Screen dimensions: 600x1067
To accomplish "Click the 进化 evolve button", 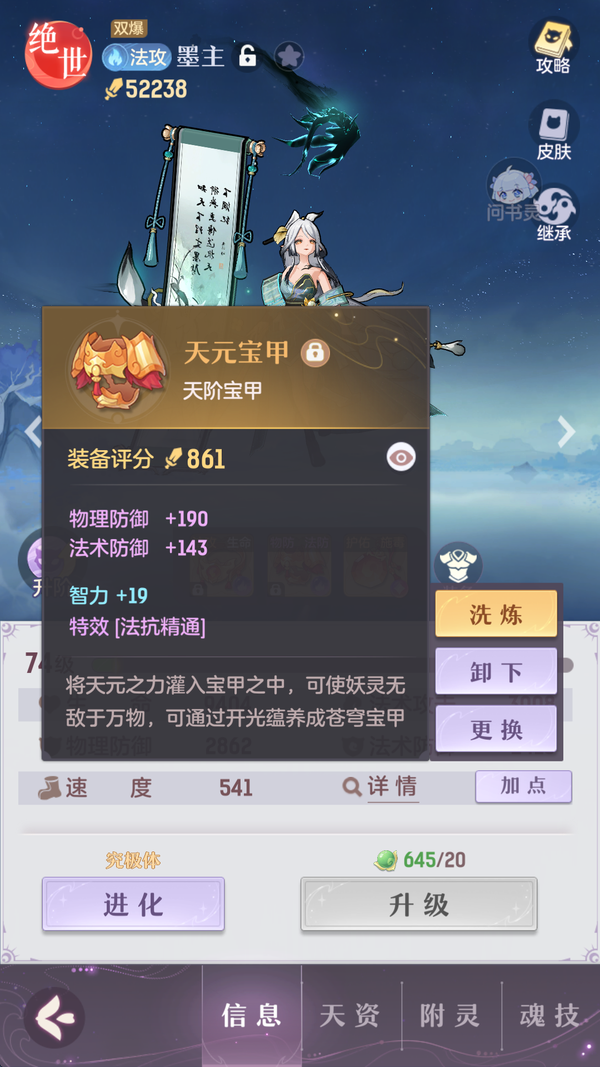I will point(133,904).
